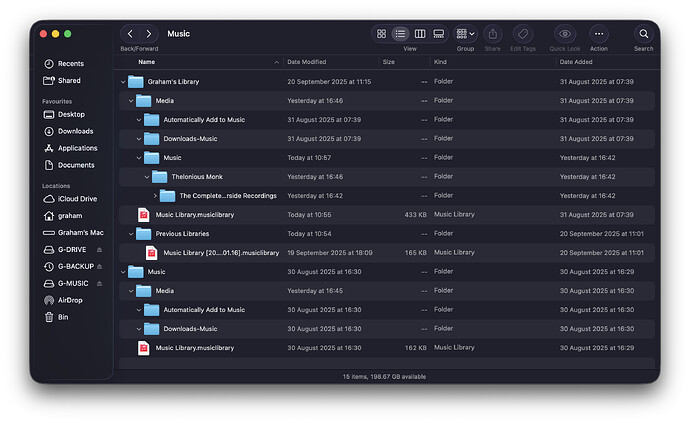This screenshot has height=423, width=690.
Task: Eject the G-MUSIC volume
Action: point(99,283)
